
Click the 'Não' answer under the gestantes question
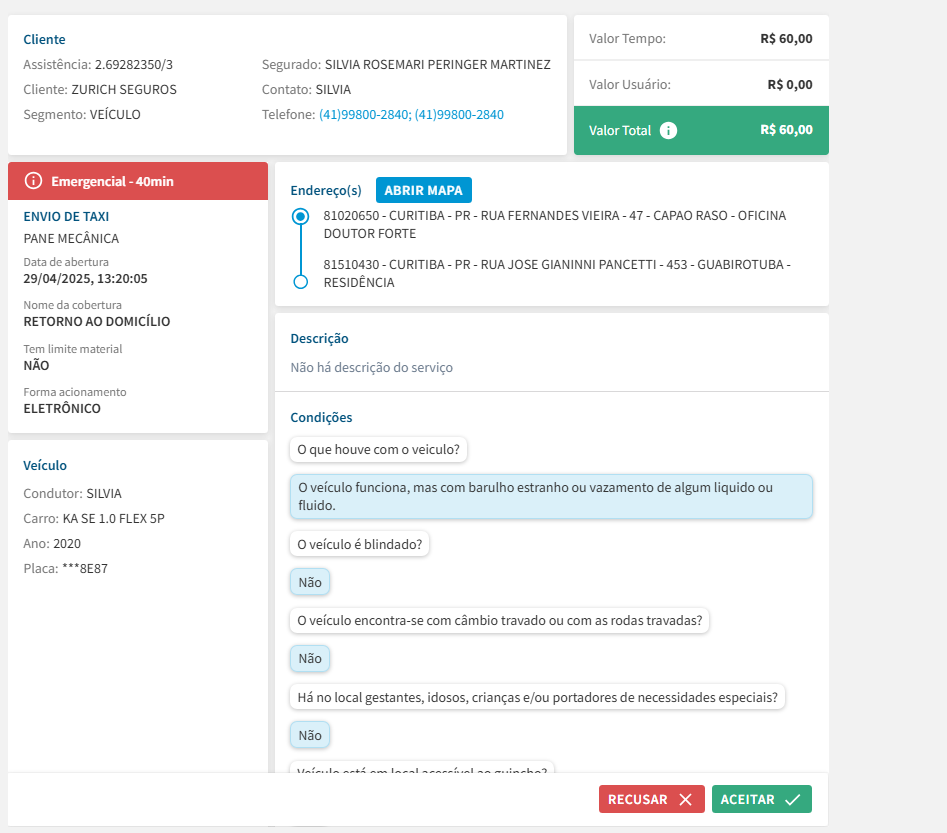pos(310,735)
